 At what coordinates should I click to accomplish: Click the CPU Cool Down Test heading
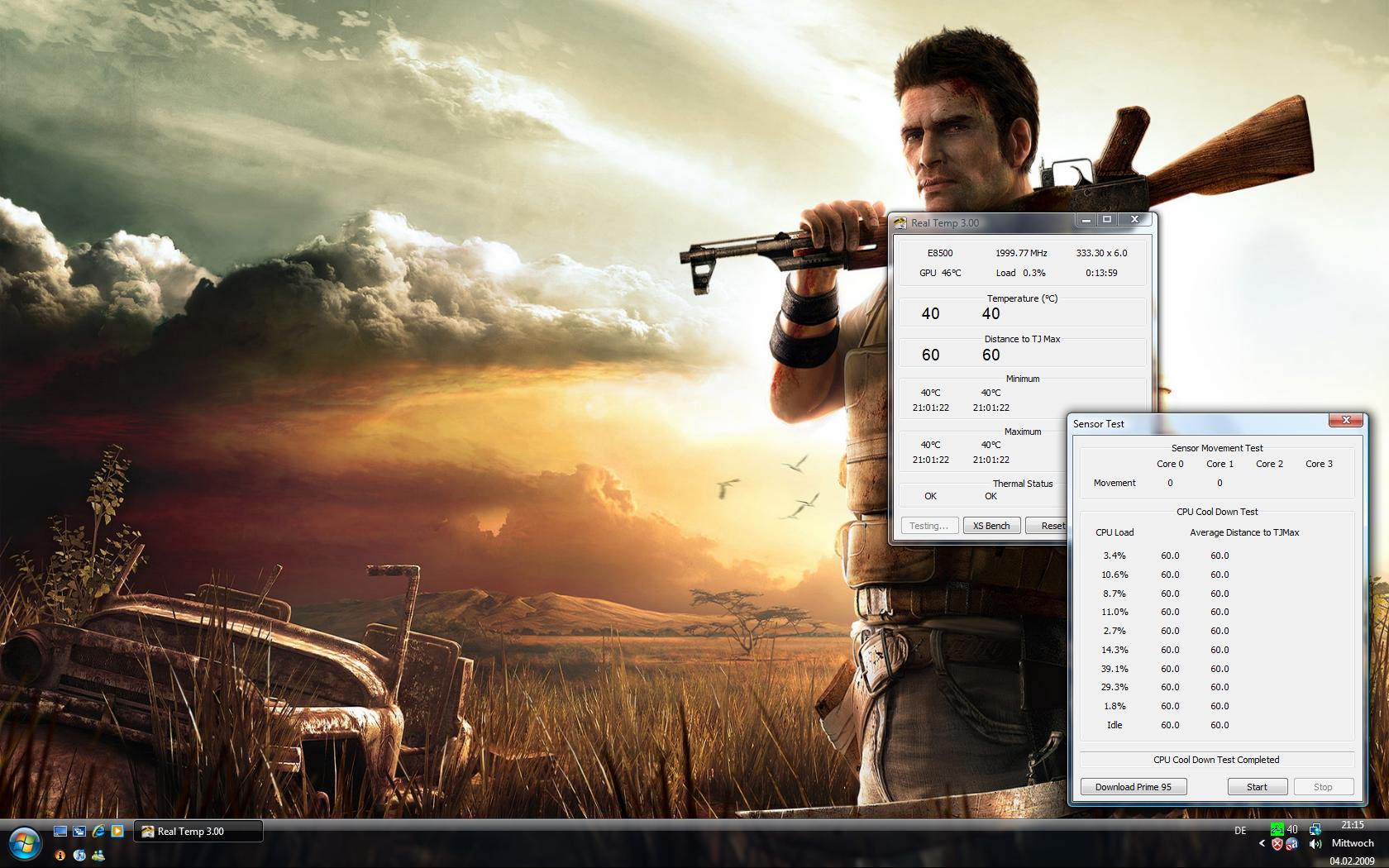[1217, 512]
